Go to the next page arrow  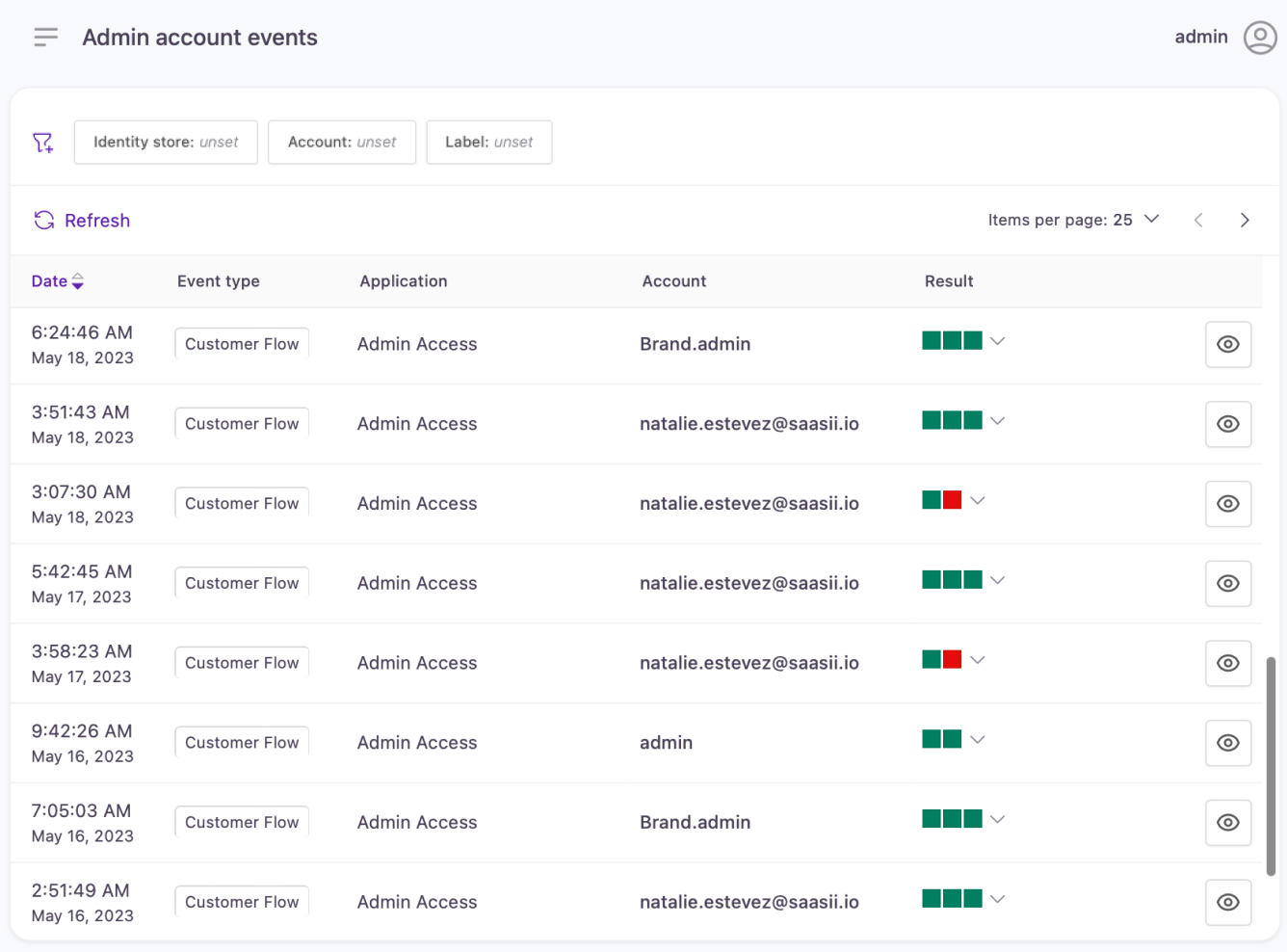point(1245,221)
